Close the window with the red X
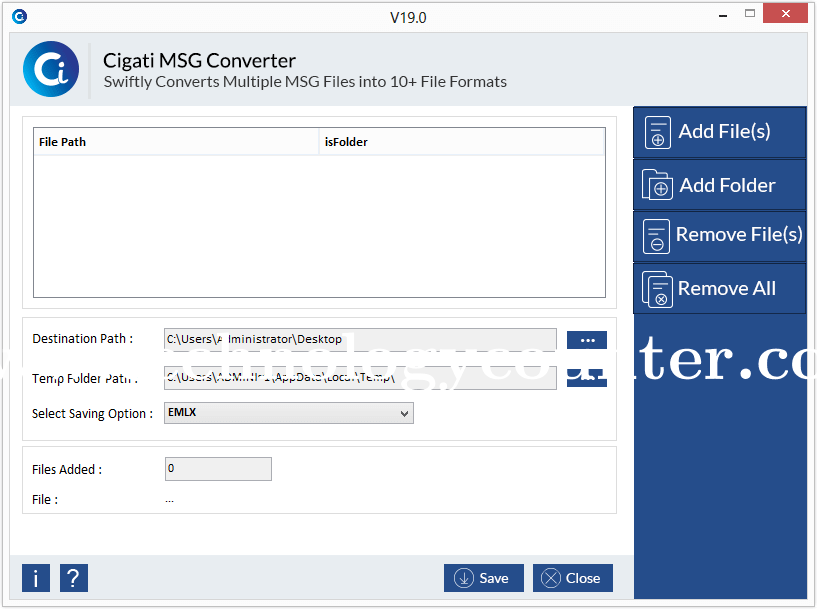Image resolution: width=817 pixels, height=609 pixels. point(785,14)
